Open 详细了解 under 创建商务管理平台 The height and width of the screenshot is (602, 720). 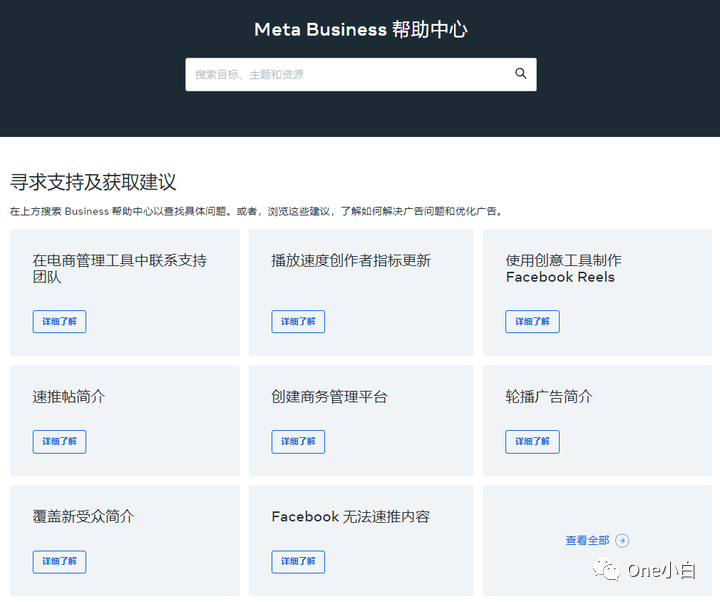click(x=298, y=442)
